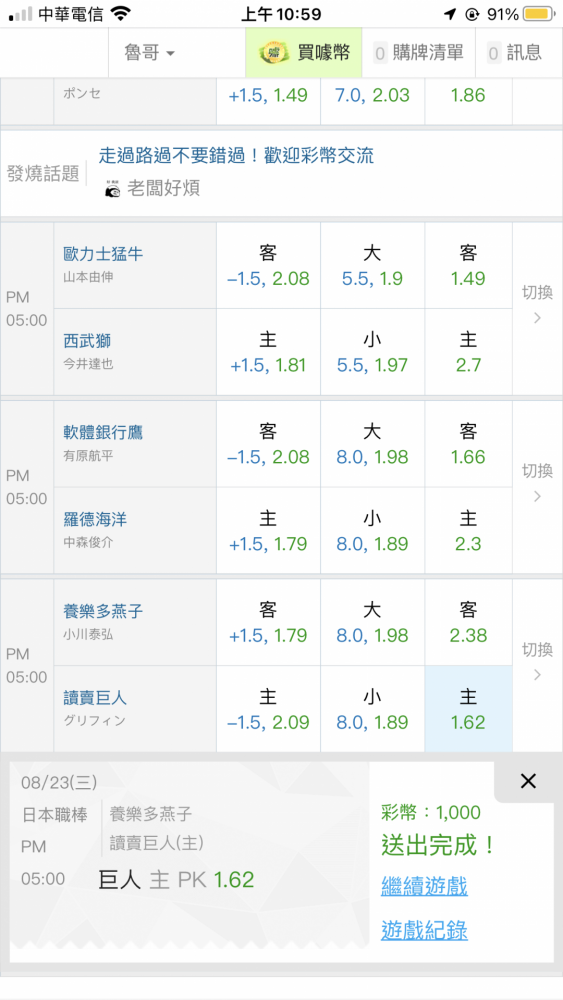The image size is (563, 1000).
Task: Click the 遊戲紀錄 link
Action: (424, 930)
